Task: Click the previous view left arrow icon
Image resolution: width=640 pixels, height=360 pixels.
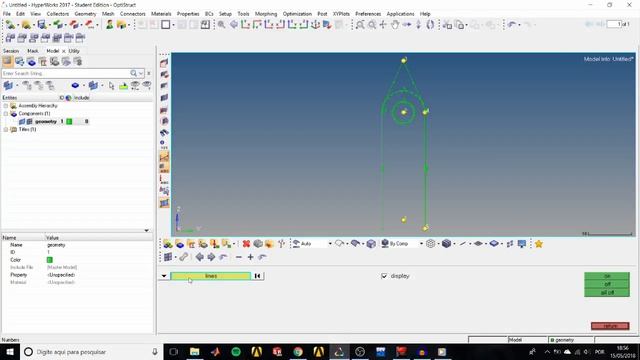Action: point(200,257)
